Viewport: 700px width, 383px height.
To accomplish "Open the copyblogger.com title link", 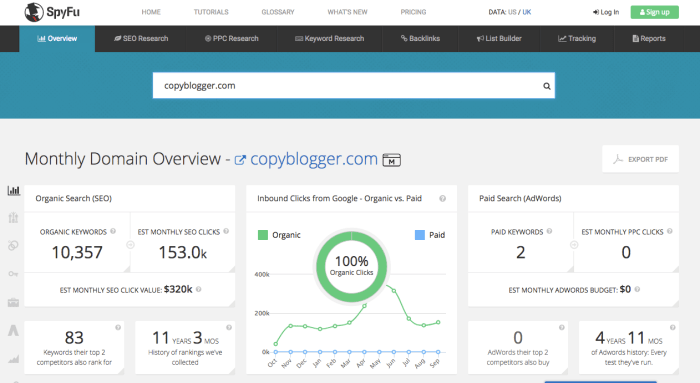I will pyautogui.click(x=314, y=159).
